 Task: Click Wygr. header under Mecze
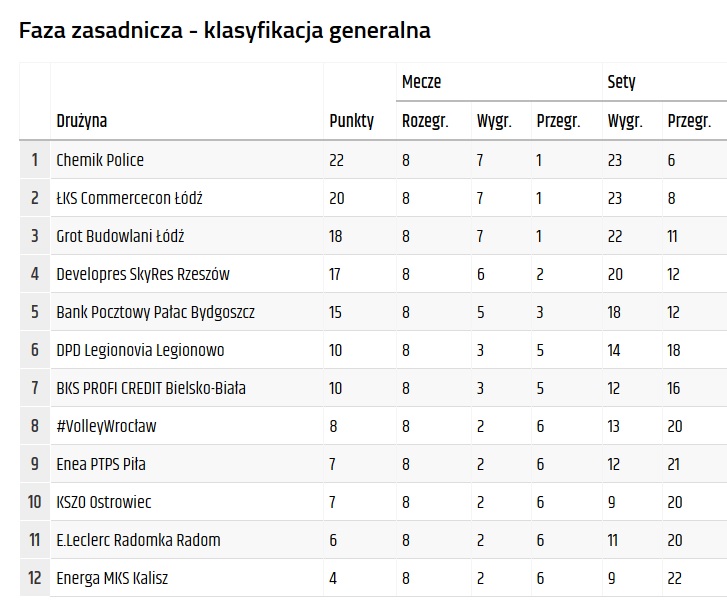pyautogui.click(x=494, y=121)
